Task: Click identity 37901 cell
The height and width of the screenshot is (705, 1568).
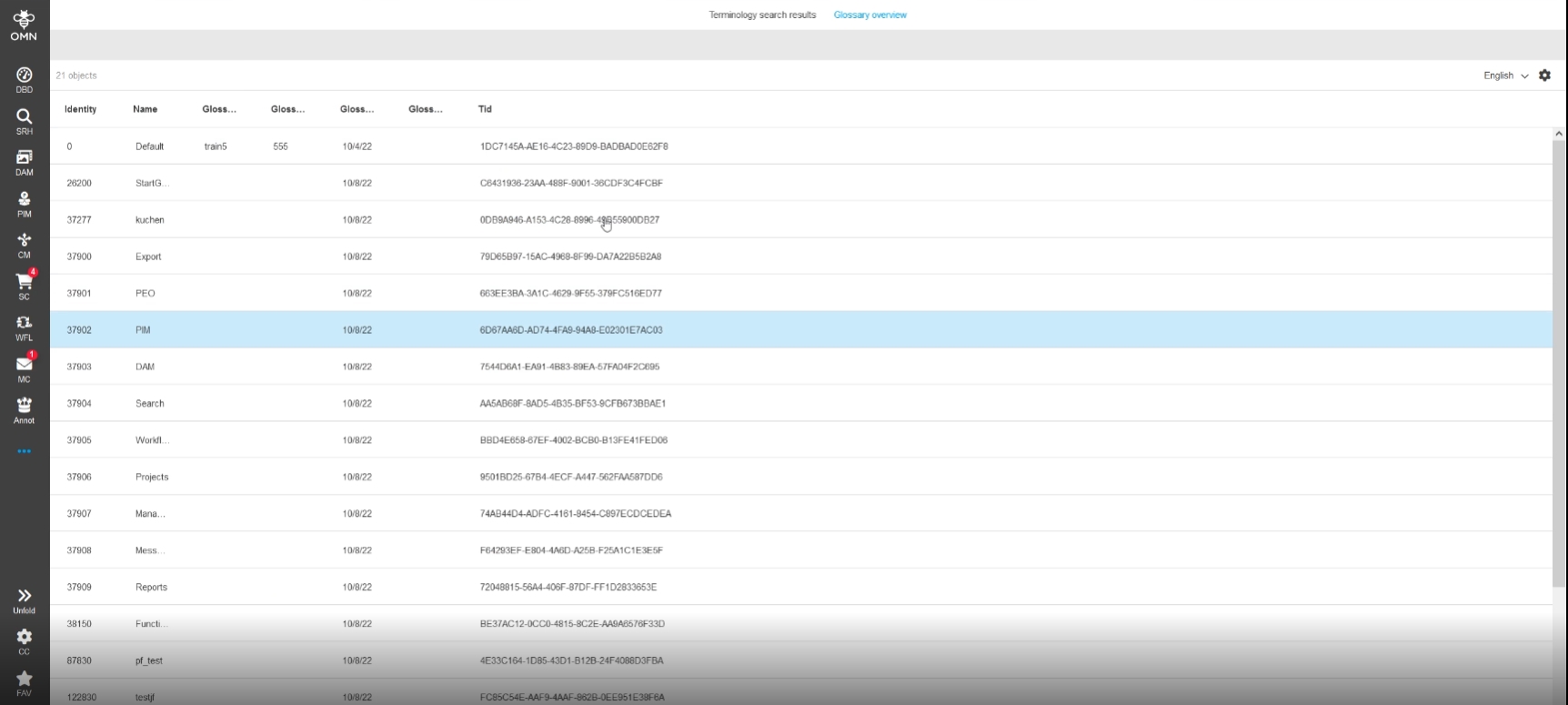Action: pyautogui.click(x=79, y=294)
